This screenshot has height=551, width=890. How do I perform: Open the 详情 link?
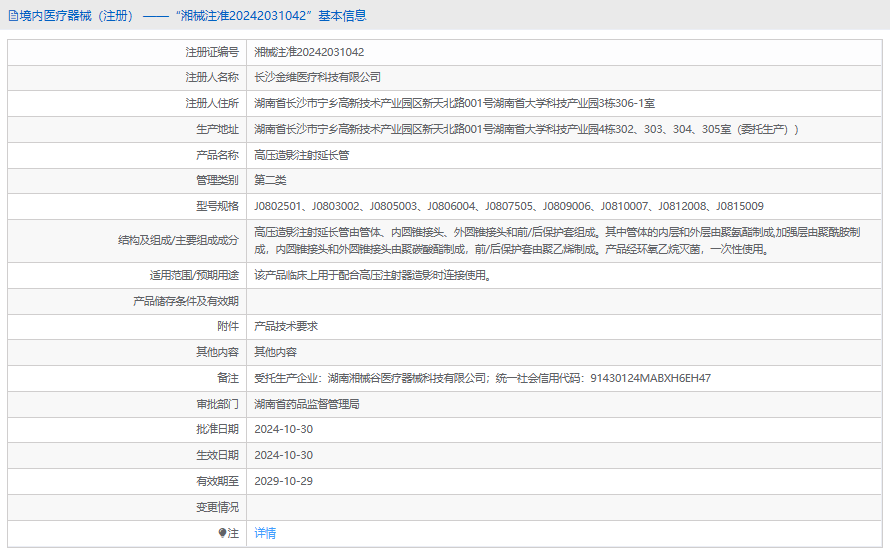tap(265, 533)
